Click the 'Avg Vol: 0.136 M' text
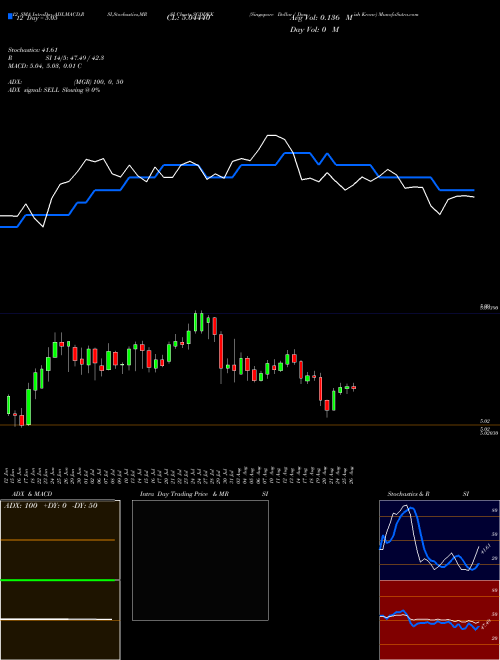Viewport: 500px width, 660px height. pyautogui.click(x=321, y=18)
